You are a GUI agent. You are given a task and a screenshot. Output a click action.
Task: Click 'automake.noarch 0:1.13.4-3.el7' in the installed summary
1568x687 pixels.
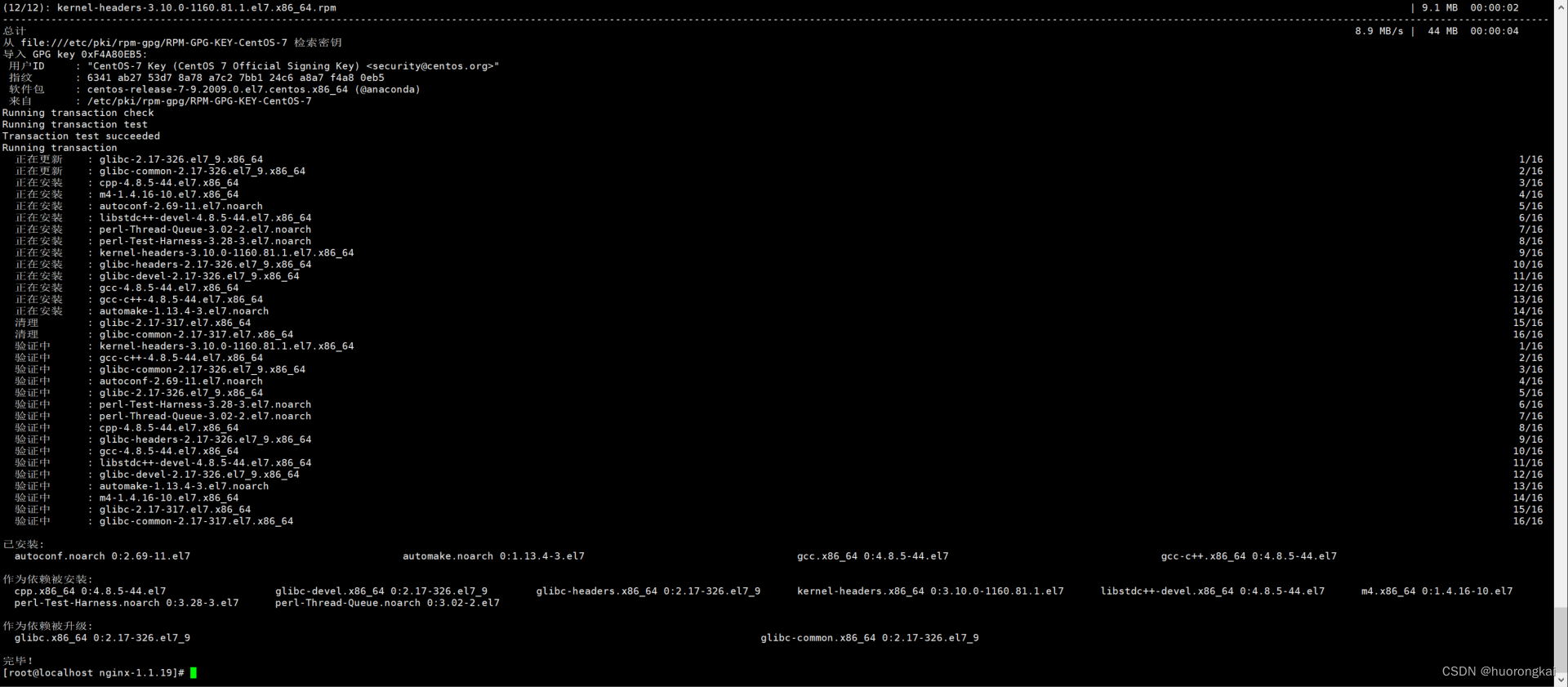tap(493, 556)
